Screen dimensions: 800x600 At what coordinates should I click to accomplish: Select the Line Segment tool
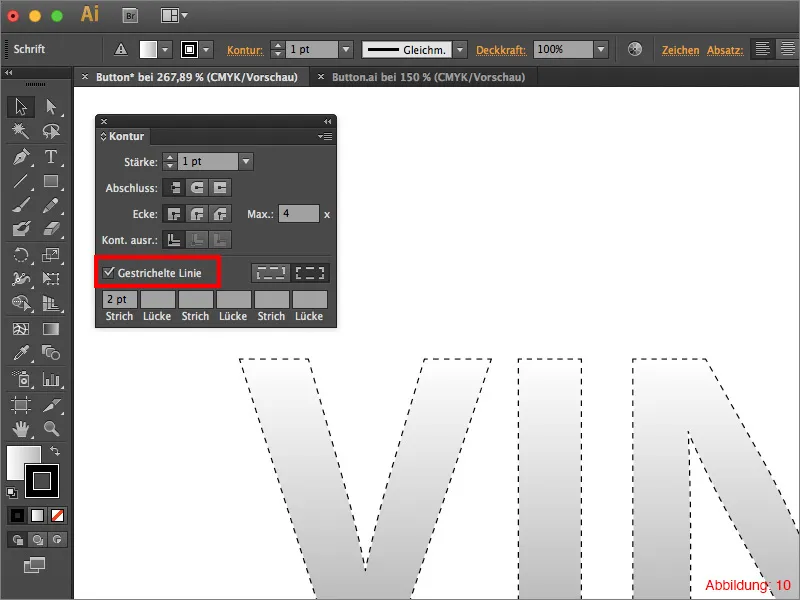click(x=21, y=181)
